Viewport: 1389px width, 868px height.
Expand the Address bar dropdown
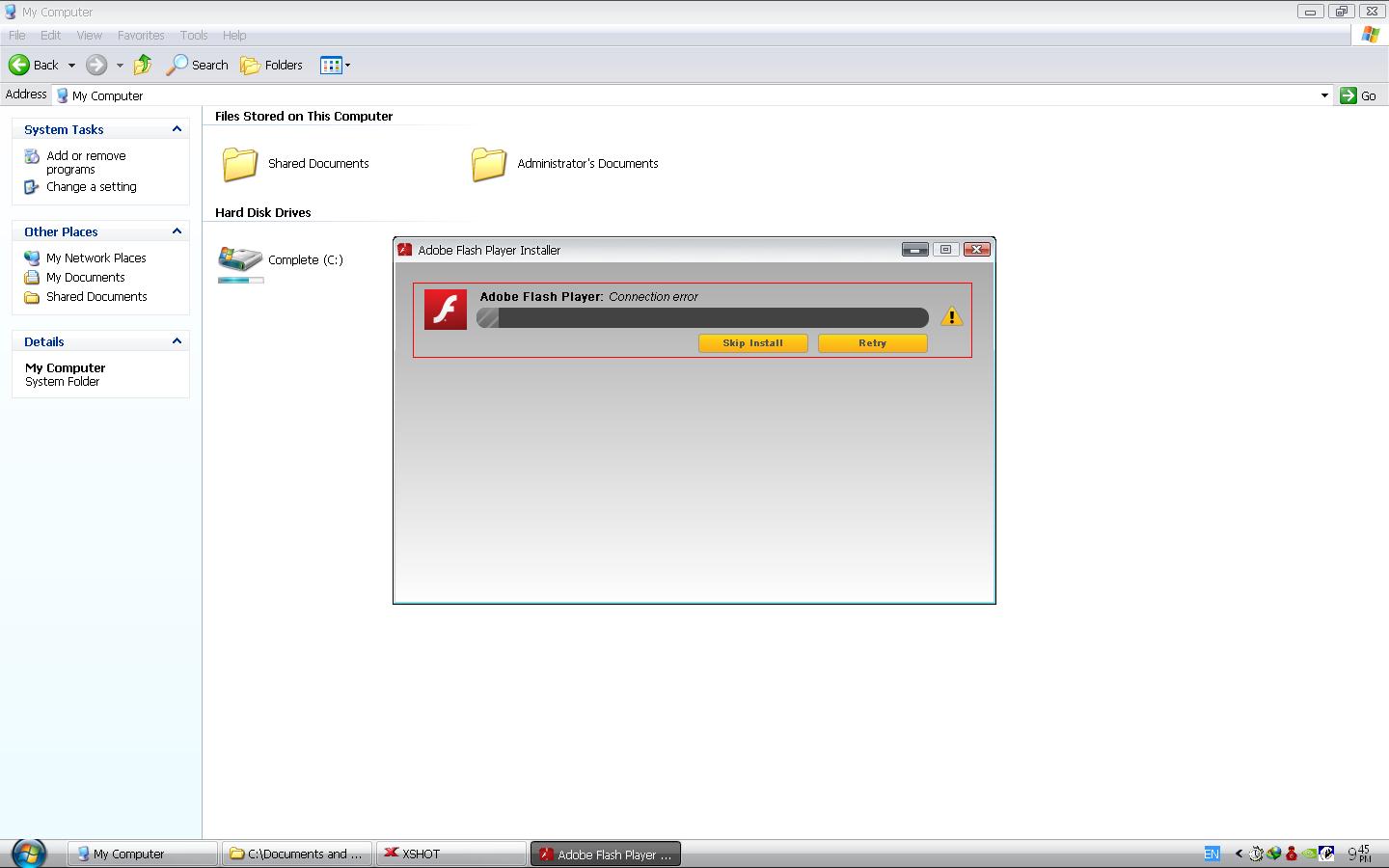(x=1324, y=95)
